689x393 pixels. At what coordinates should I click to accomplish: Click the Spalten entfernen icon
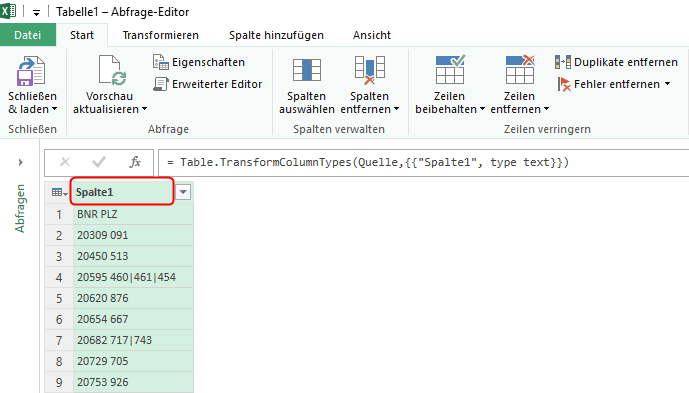[370, 70]
